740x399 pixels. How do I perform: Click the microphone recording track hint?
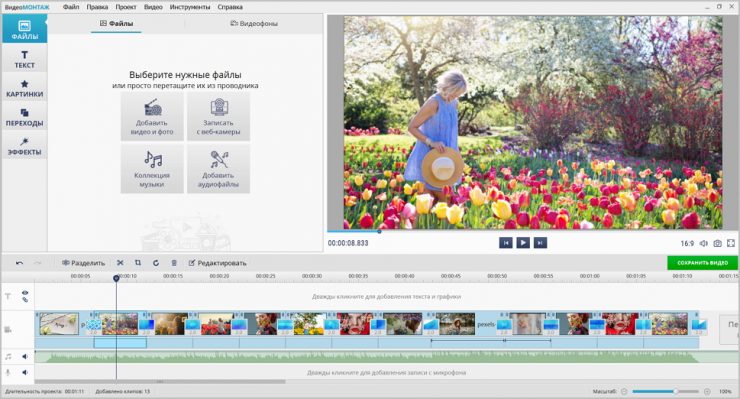386,373
